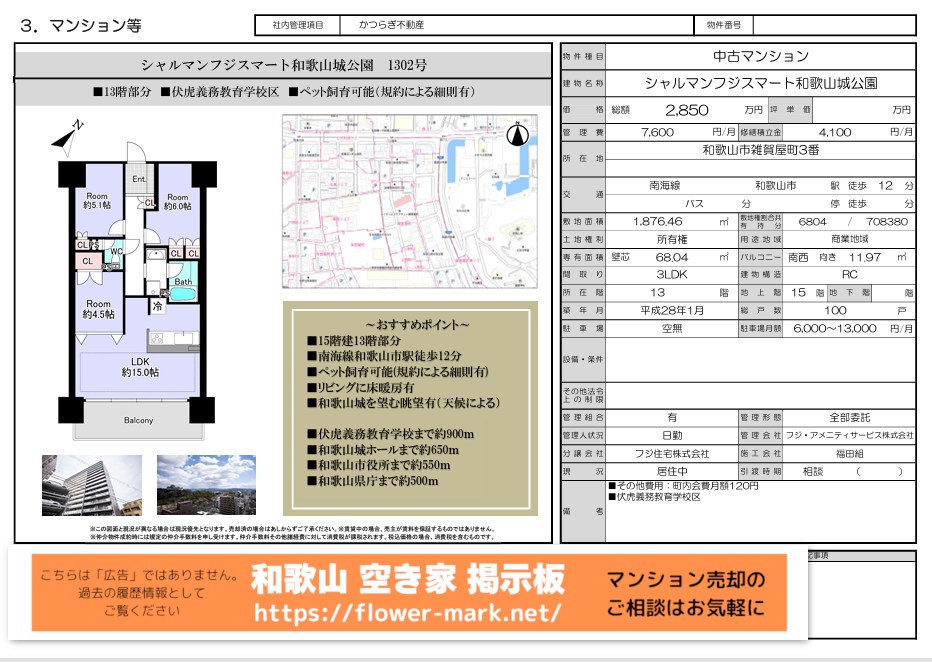Click the refrigerator 冷 symbol in floor plan

point(157,306)
